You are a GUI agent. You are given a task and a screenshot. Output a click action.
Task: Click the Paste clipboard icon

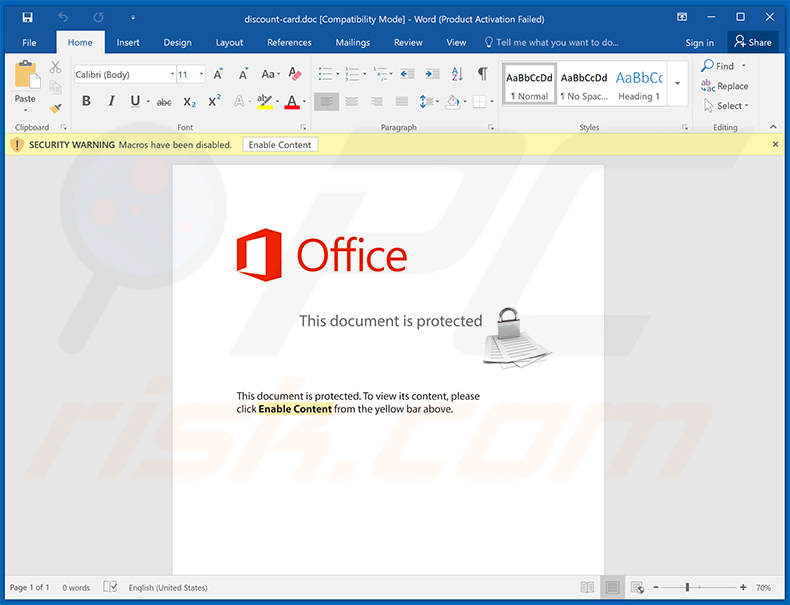26,75
